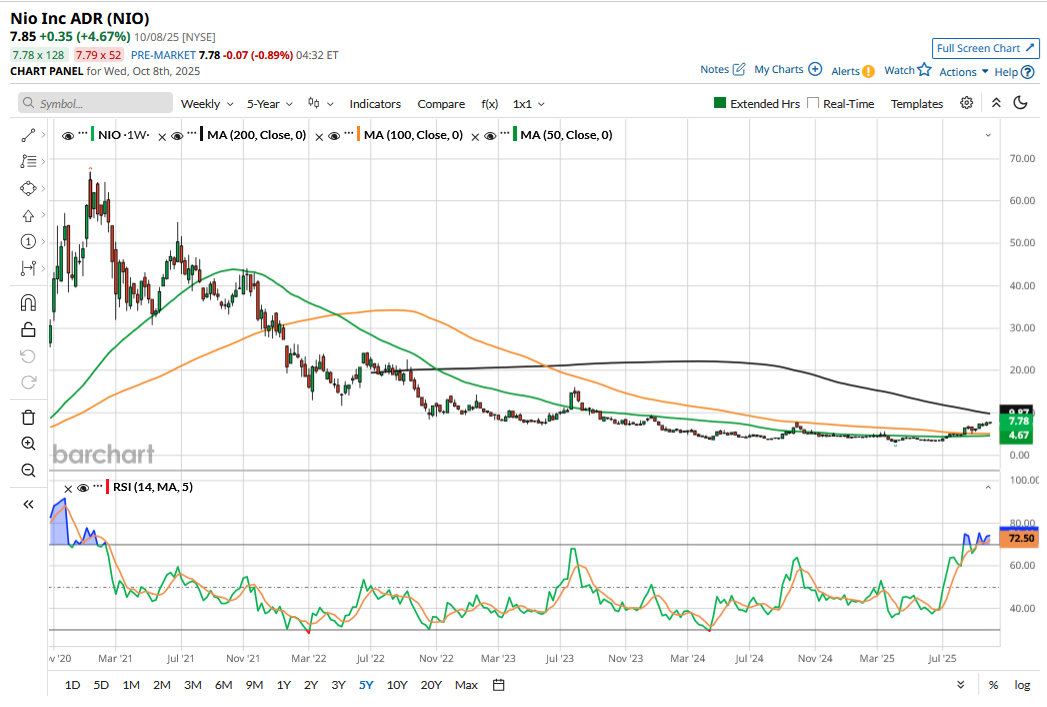Open chart settings gear icon

tap(966, 103)
